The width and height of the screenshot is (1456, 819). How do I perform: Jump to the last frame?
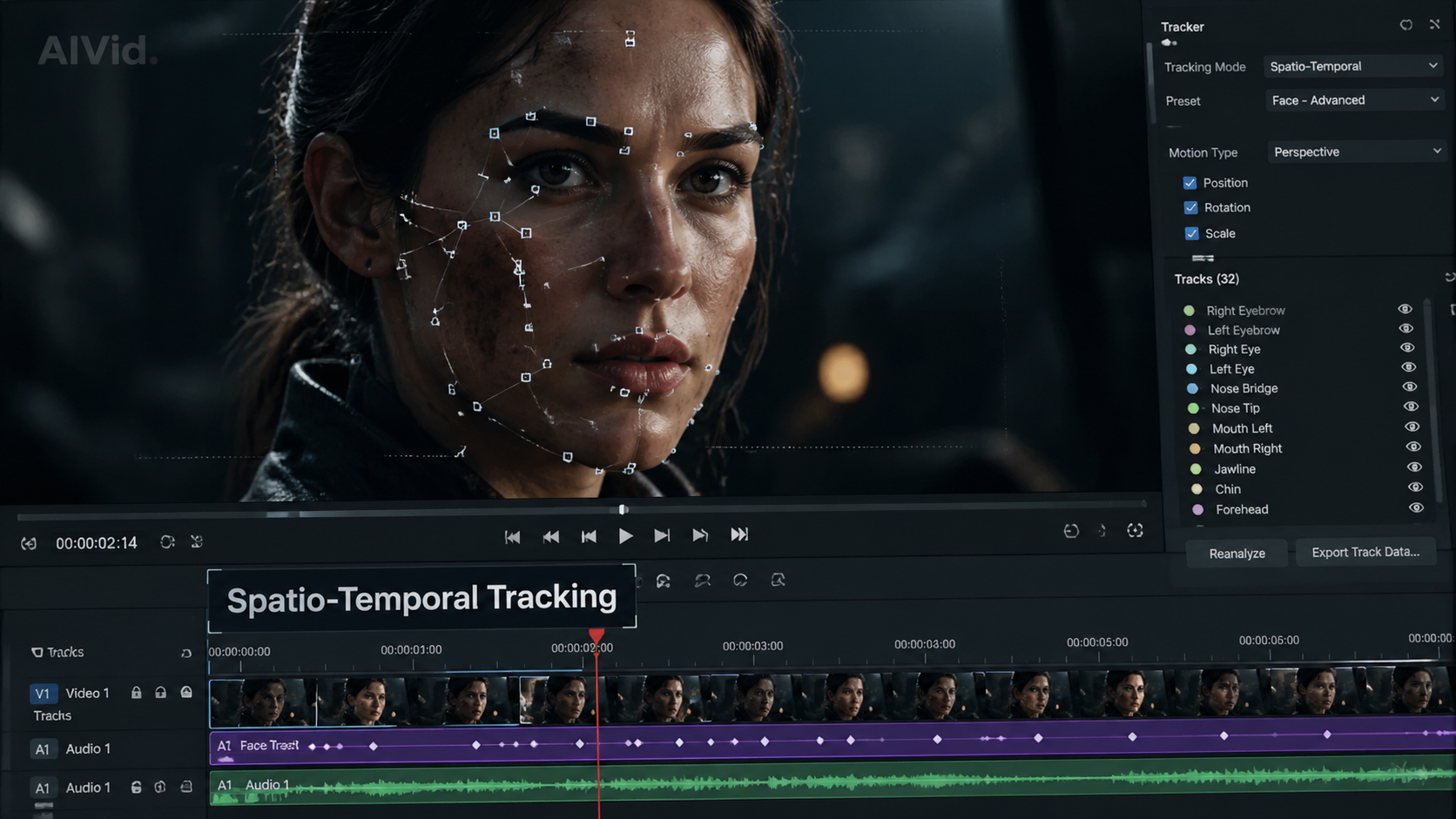coord(739,534)
